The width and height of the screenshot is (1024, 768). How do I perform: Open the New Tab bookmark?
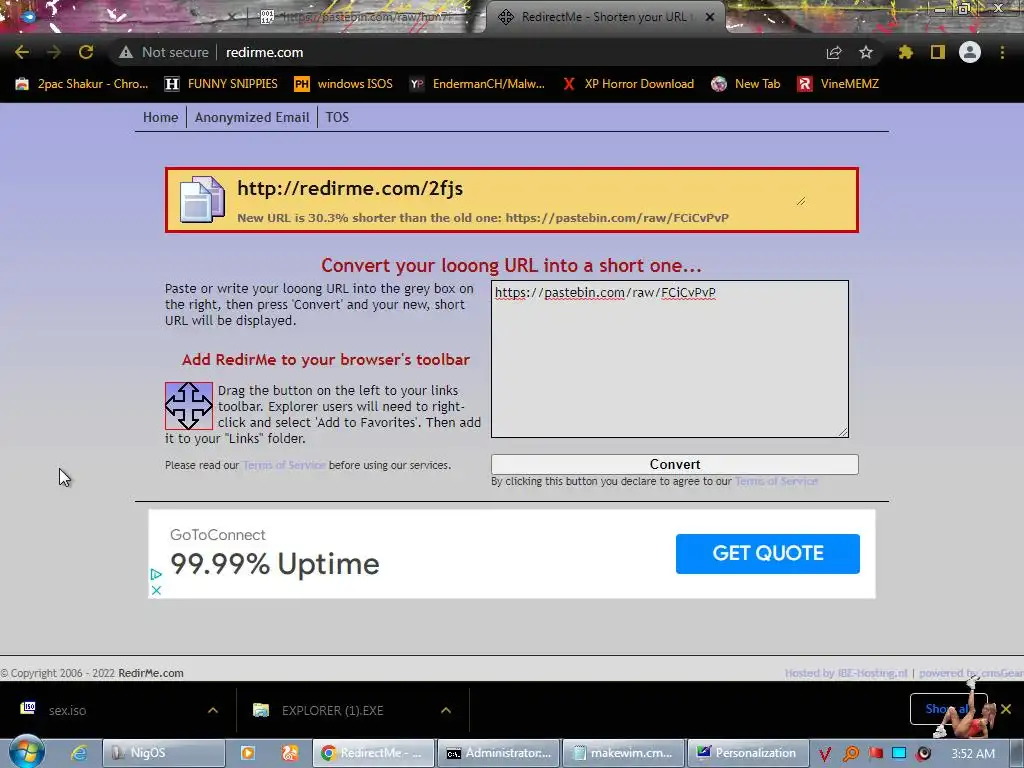(746, 84)
